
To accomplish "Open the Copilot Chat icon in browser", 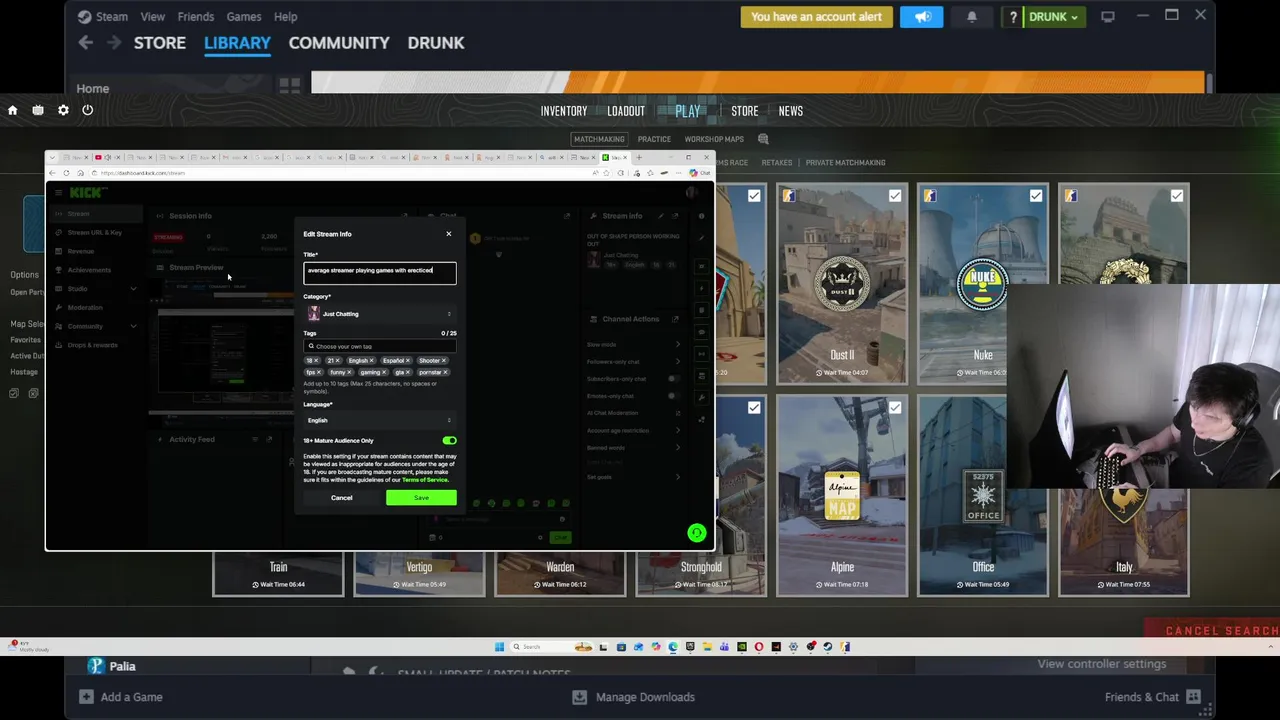I will coord(699,173).
